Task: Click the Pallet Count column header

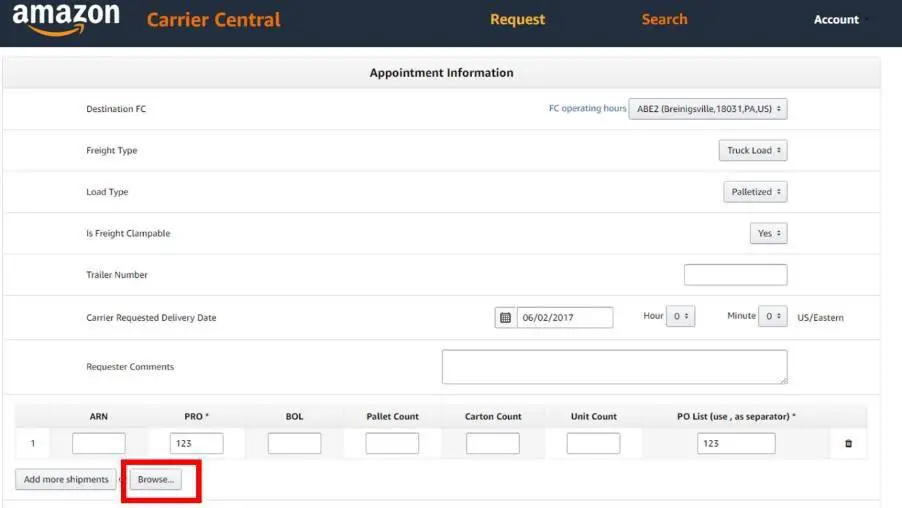Action: [x=392, y=416]
